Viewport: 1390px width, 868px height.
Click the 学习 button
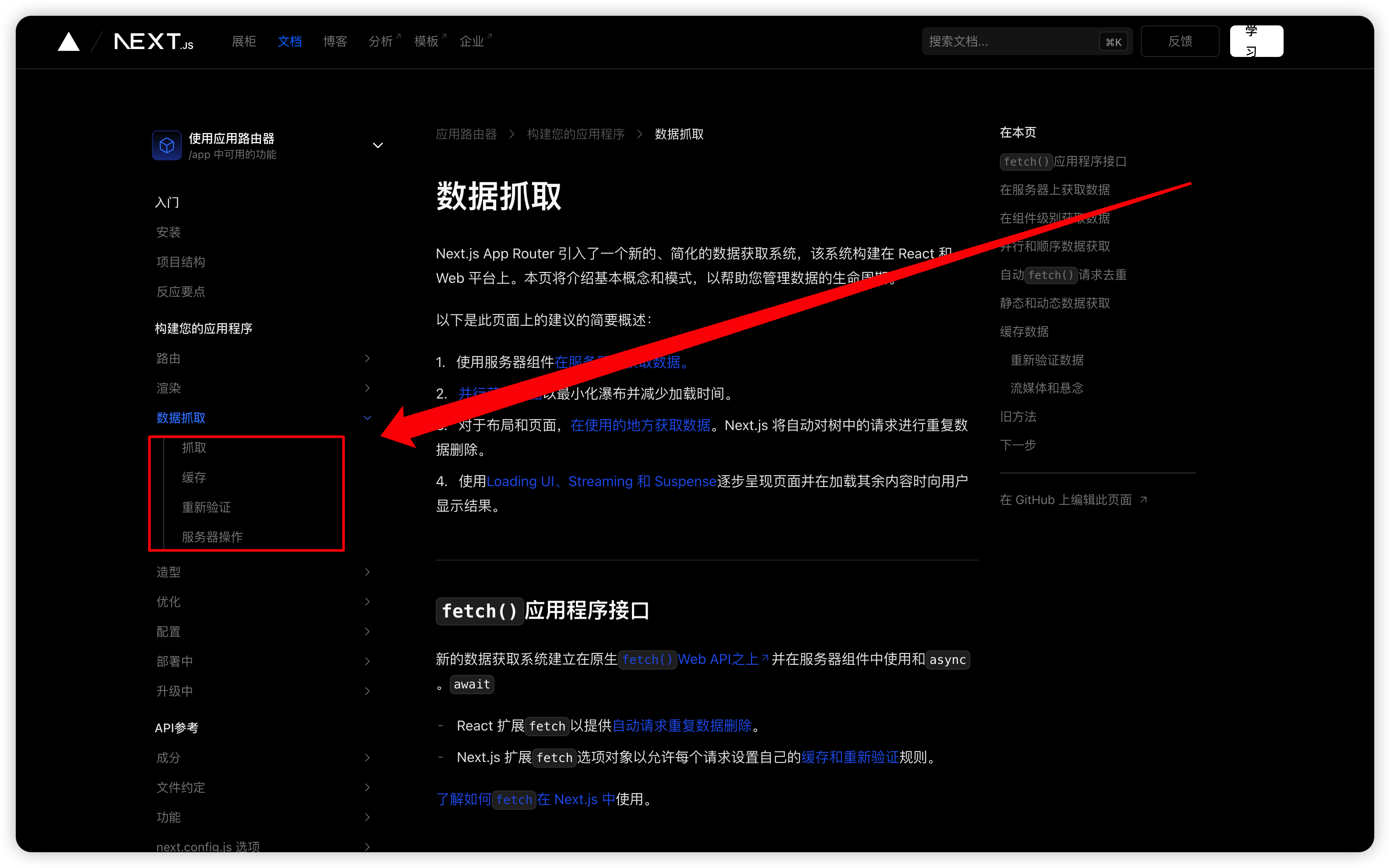click(x=1256, y=41)
